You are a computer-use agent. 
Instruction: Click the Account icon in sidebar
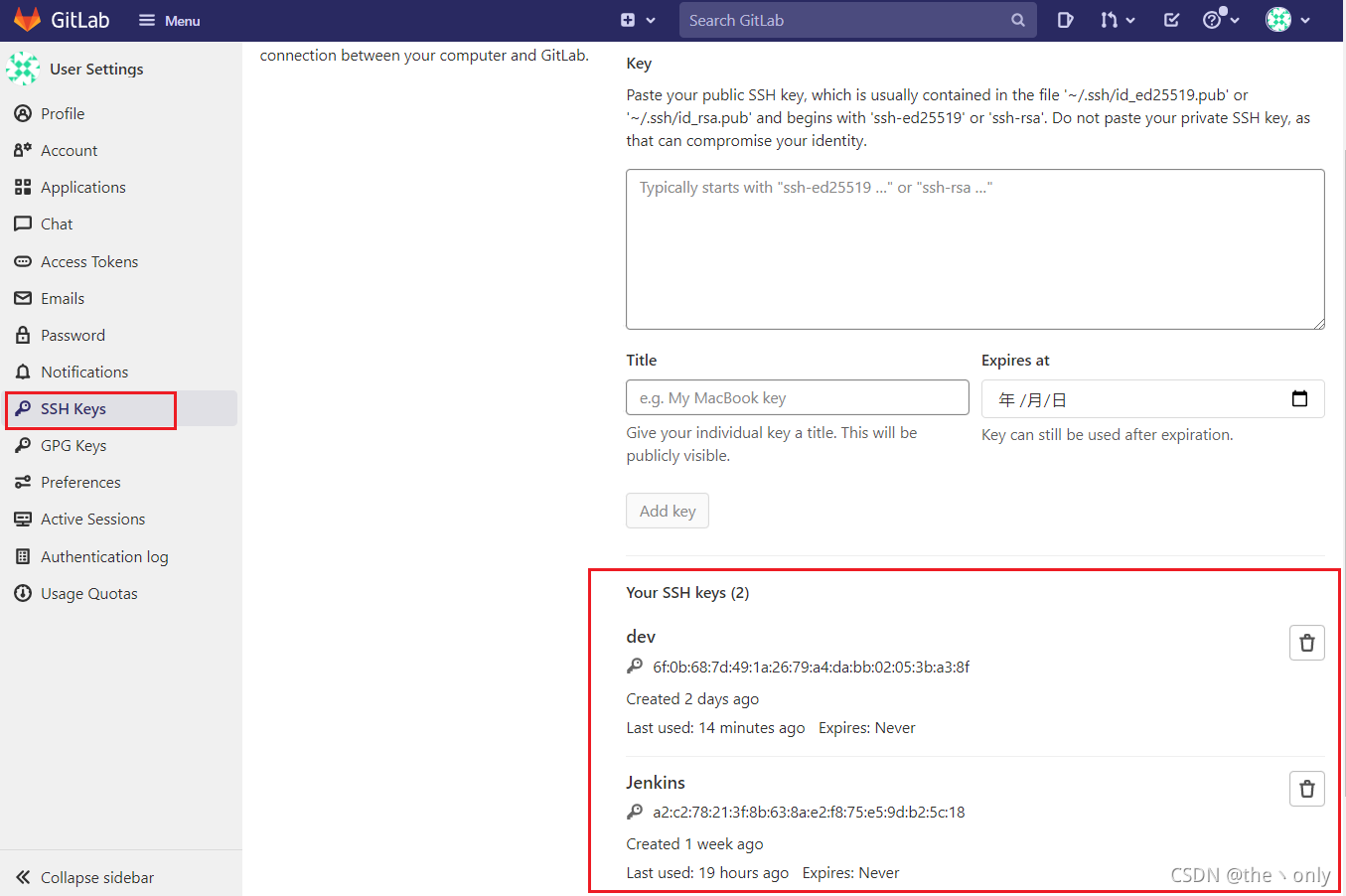coord(23,150)
